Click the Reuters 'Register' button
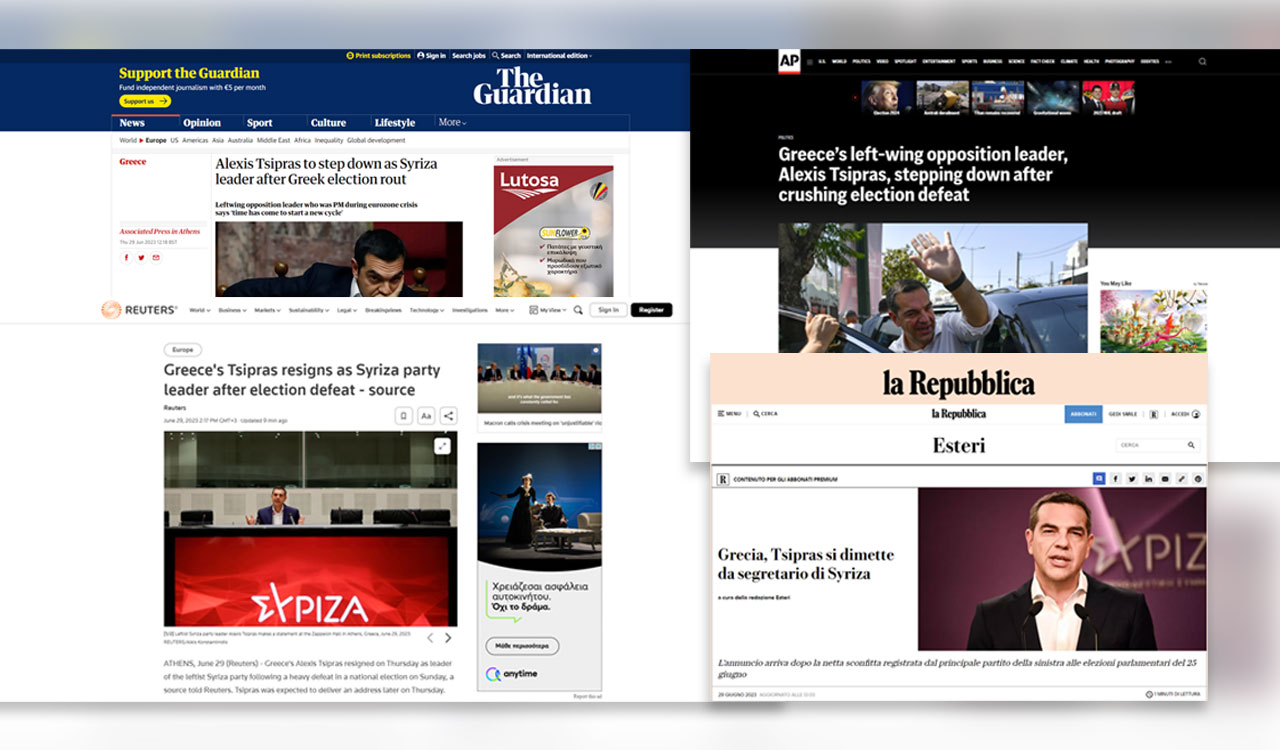 651,310
